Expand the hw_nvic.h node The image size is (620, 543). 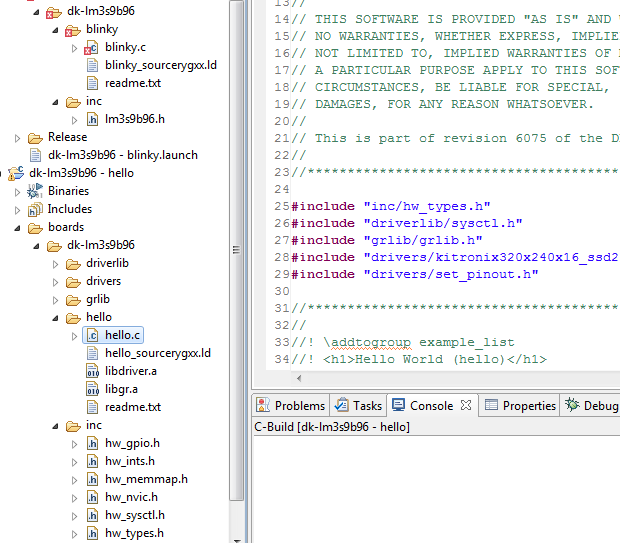click(74, 498)
